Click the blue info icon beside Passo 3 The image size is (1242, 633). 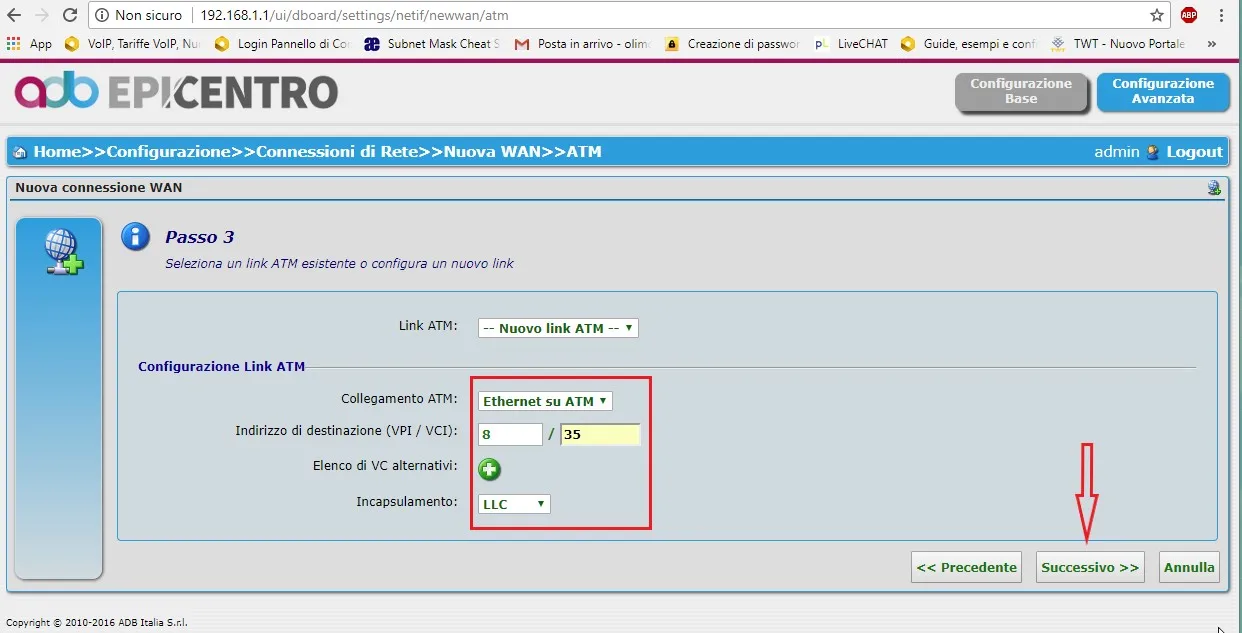pyautogui.click(x=135, y=237)
